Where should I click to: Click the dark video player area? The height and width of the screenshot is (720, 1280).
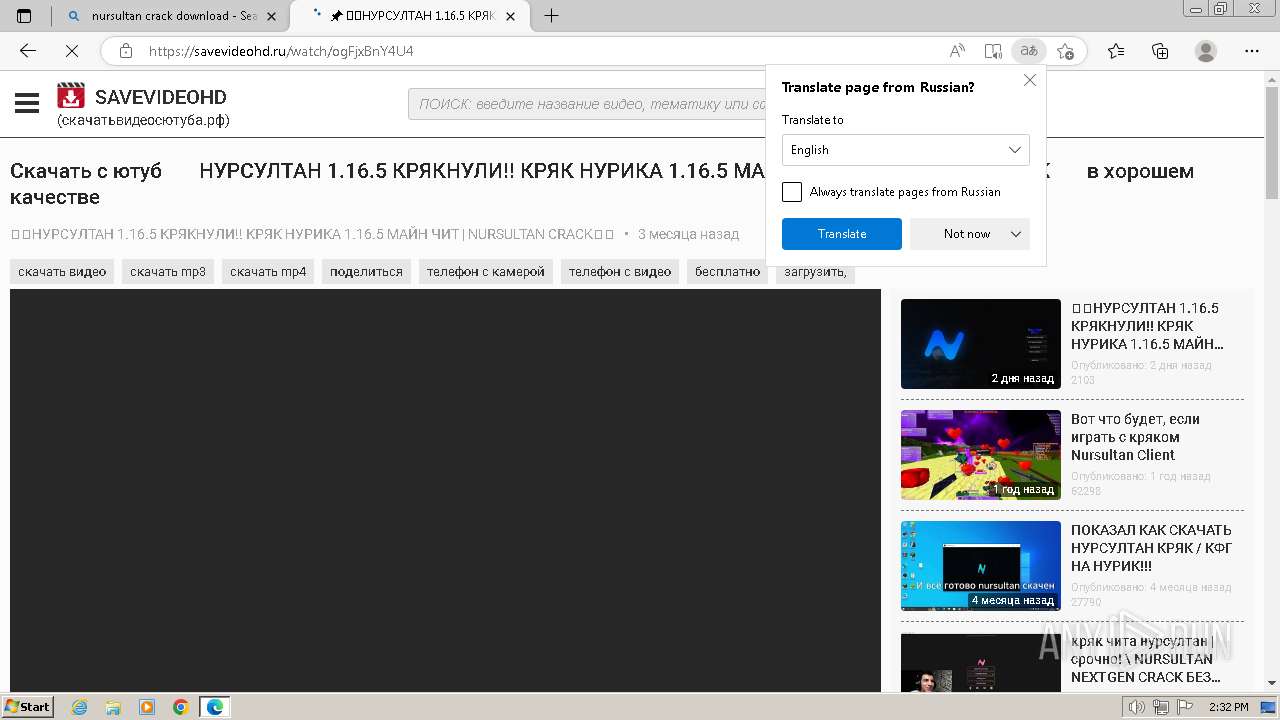point(445,490)
